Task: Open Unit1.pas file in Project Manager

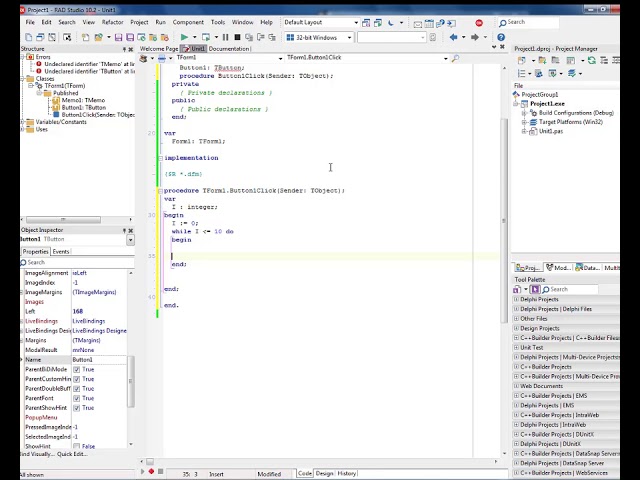Action: tap(551, 131)
